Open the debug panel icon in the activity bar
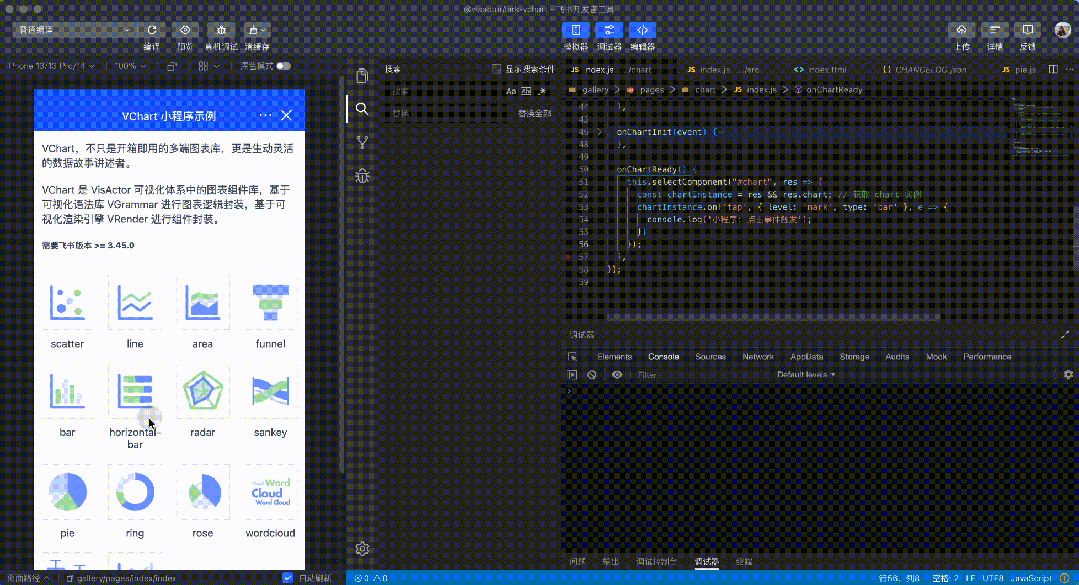This screenshot has height=585, width=1079. (x=362, y=176)
